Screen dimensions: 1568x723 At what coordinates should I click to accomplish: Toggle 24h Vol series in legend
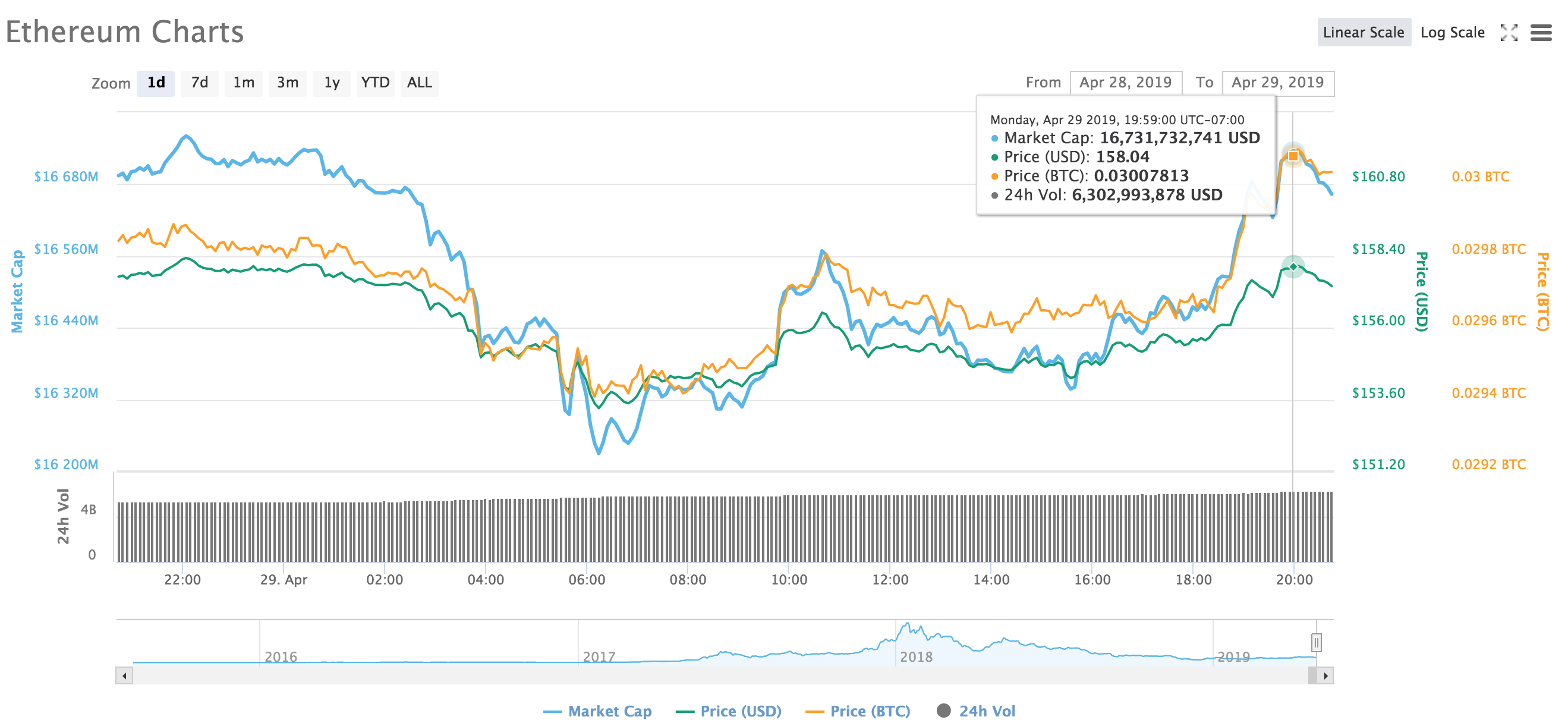tap(976, 711)
